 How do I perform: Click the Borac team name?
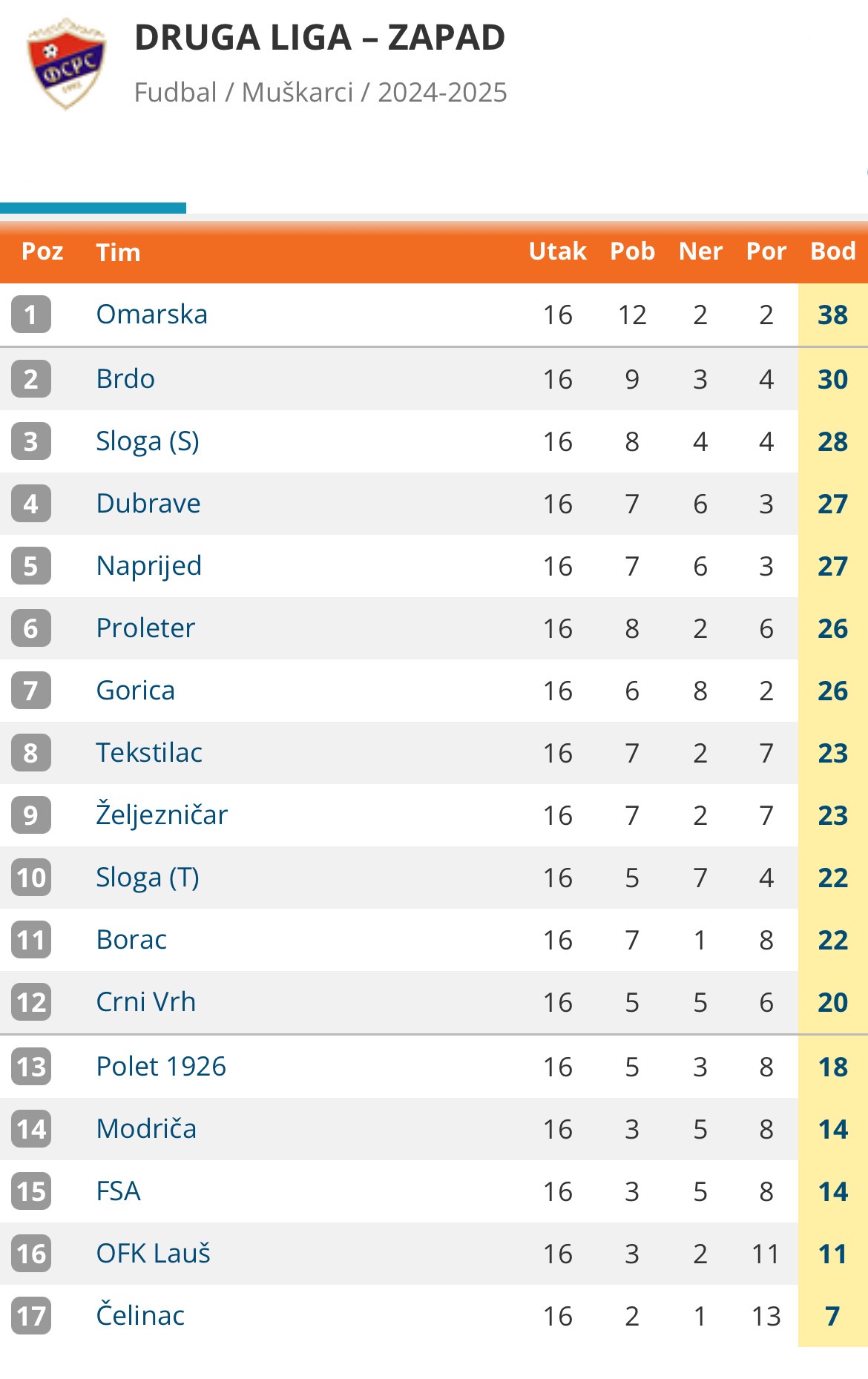click(x=131, y=940)
